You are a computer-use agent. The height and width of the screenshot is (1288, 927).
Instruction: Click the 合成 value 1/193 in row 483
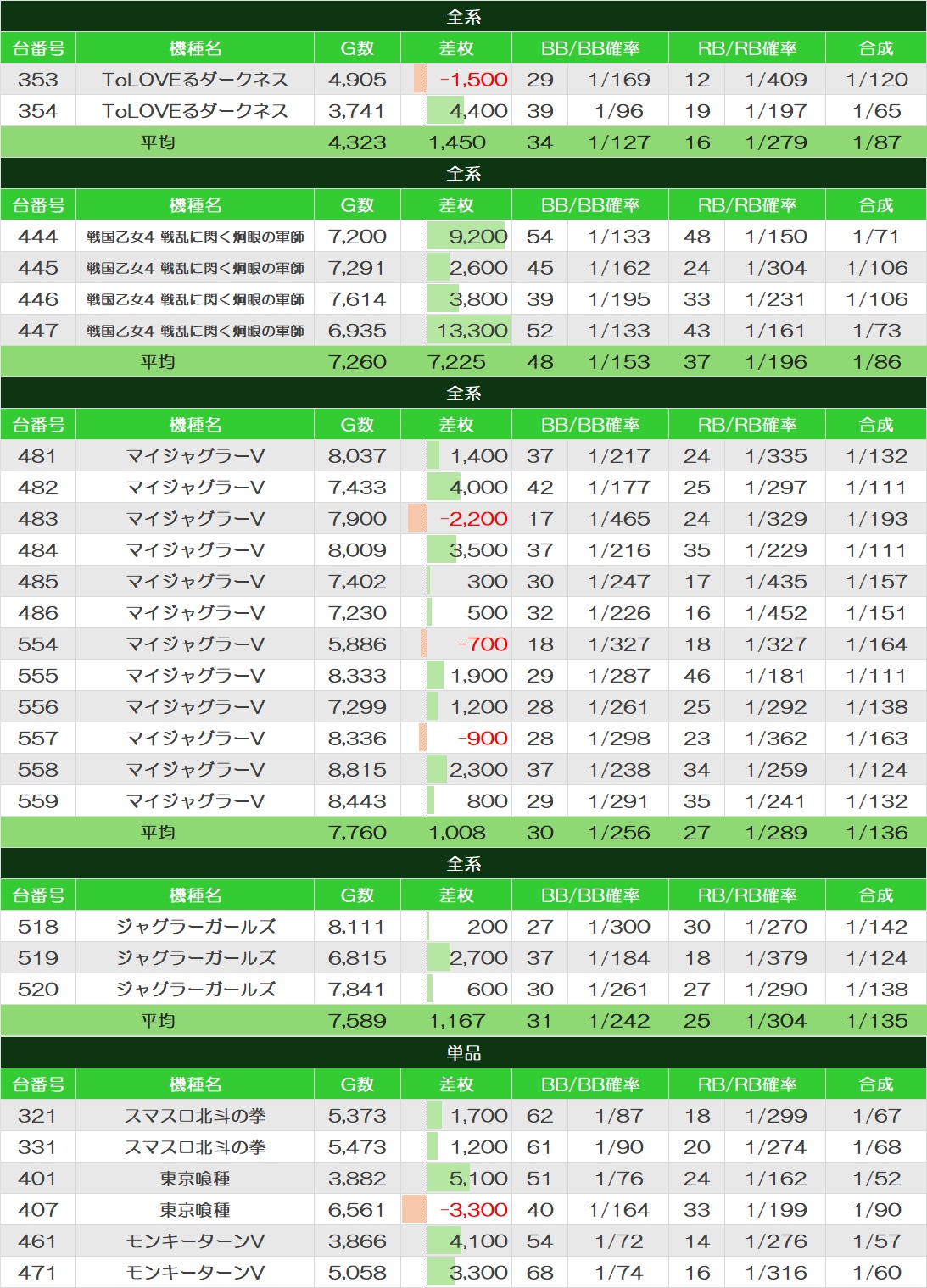click(x=877, y=519)
